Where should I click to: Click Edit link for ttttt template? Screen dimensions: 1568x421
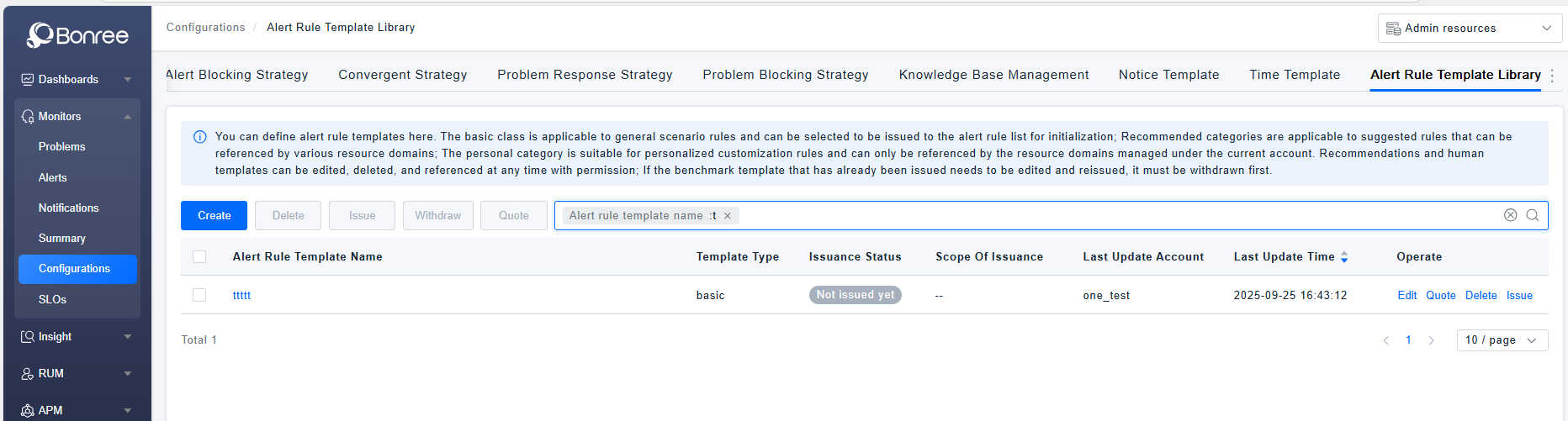click(1406, 296)
